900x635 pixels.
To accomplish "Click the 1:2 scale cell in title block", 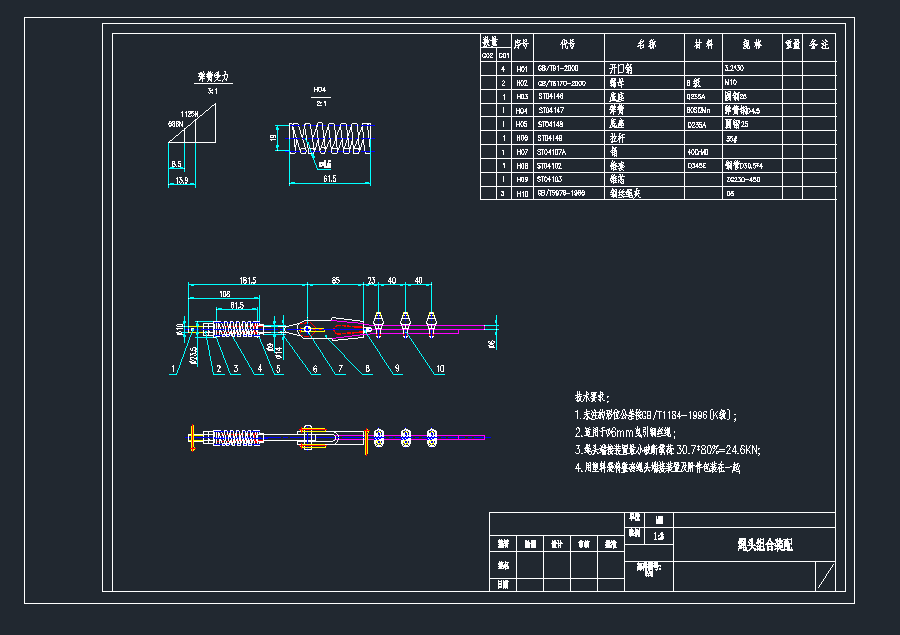I will (659, 535).
